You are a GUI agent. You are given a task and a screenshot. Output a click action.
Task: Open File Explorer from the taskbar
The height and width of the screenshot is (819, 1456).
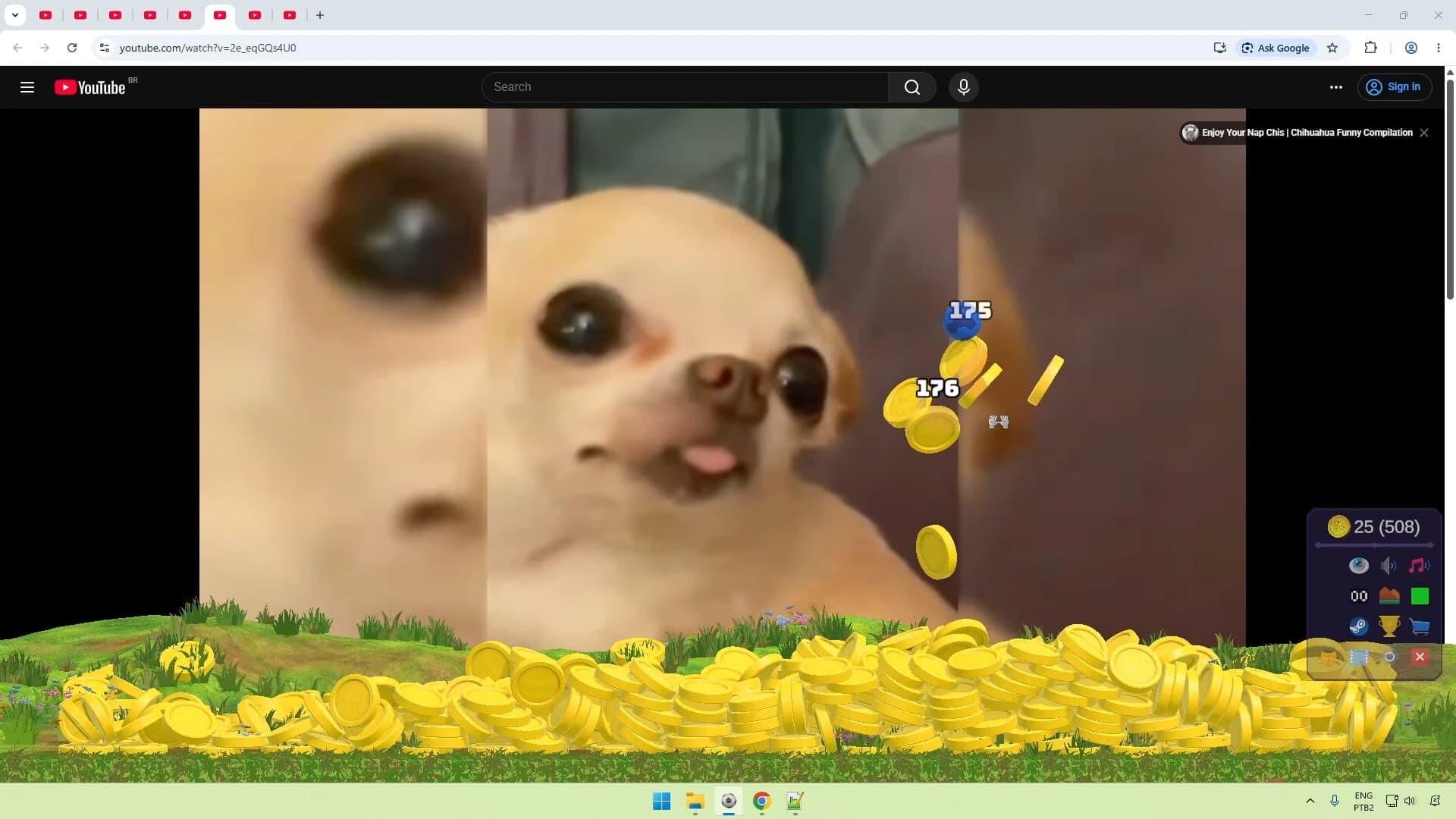[x=695, y=801]
